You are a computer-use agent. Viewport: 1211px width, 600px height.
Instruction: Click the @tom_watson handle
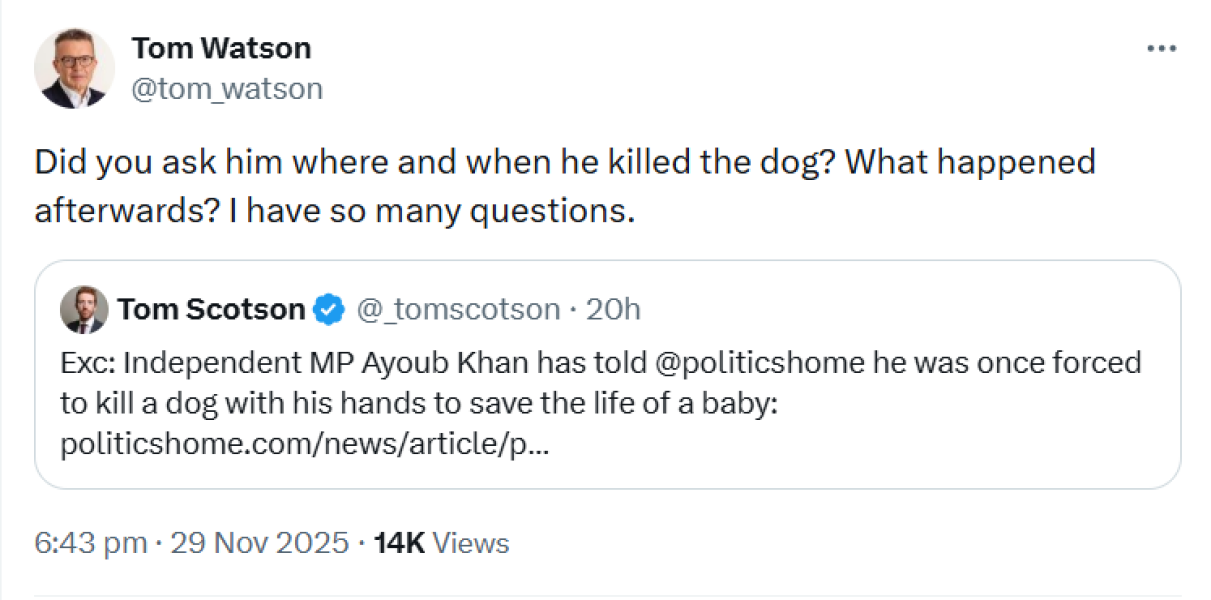(227, 88)
